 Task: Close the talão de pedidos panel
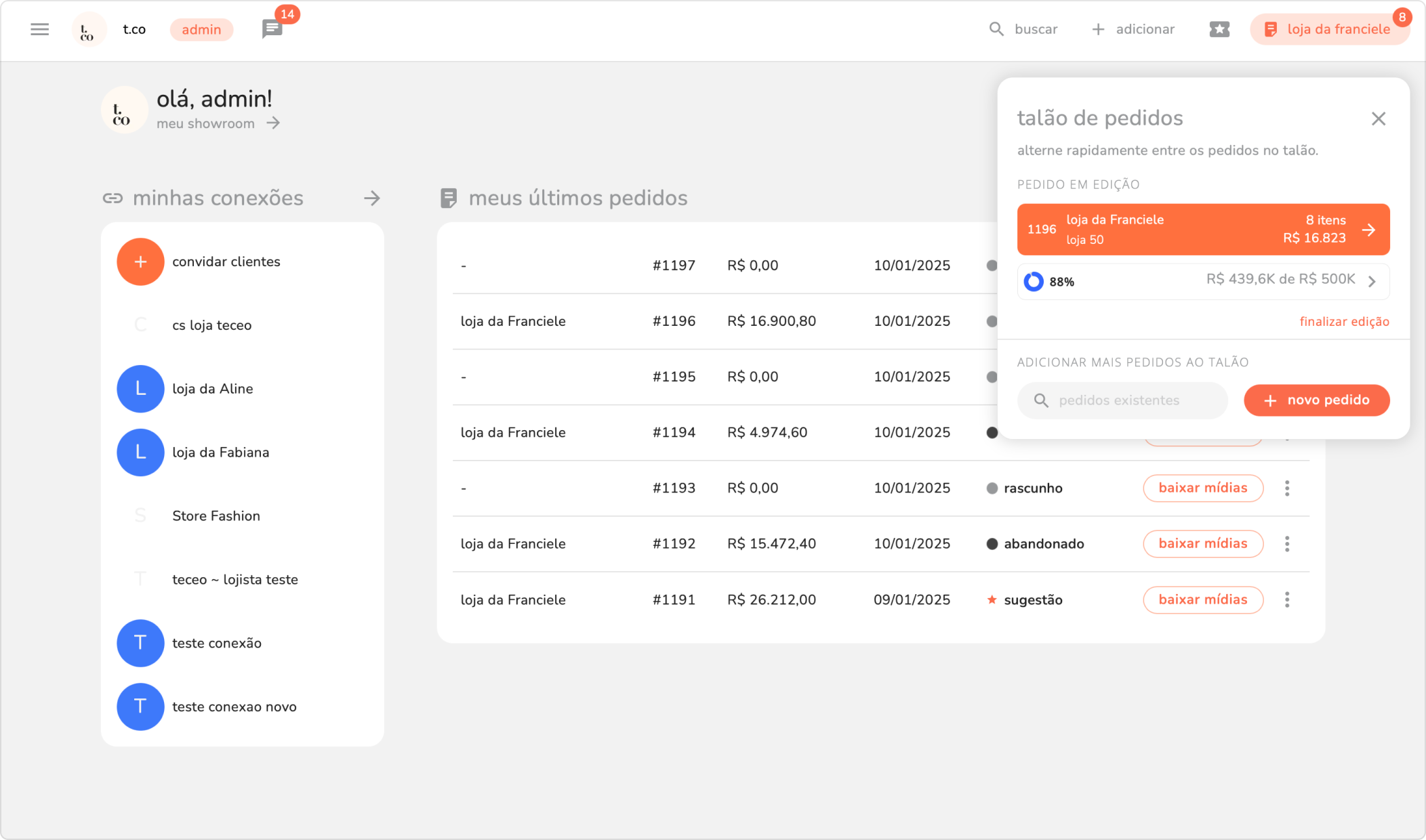pyautogui.click(x=1378, y=119)
